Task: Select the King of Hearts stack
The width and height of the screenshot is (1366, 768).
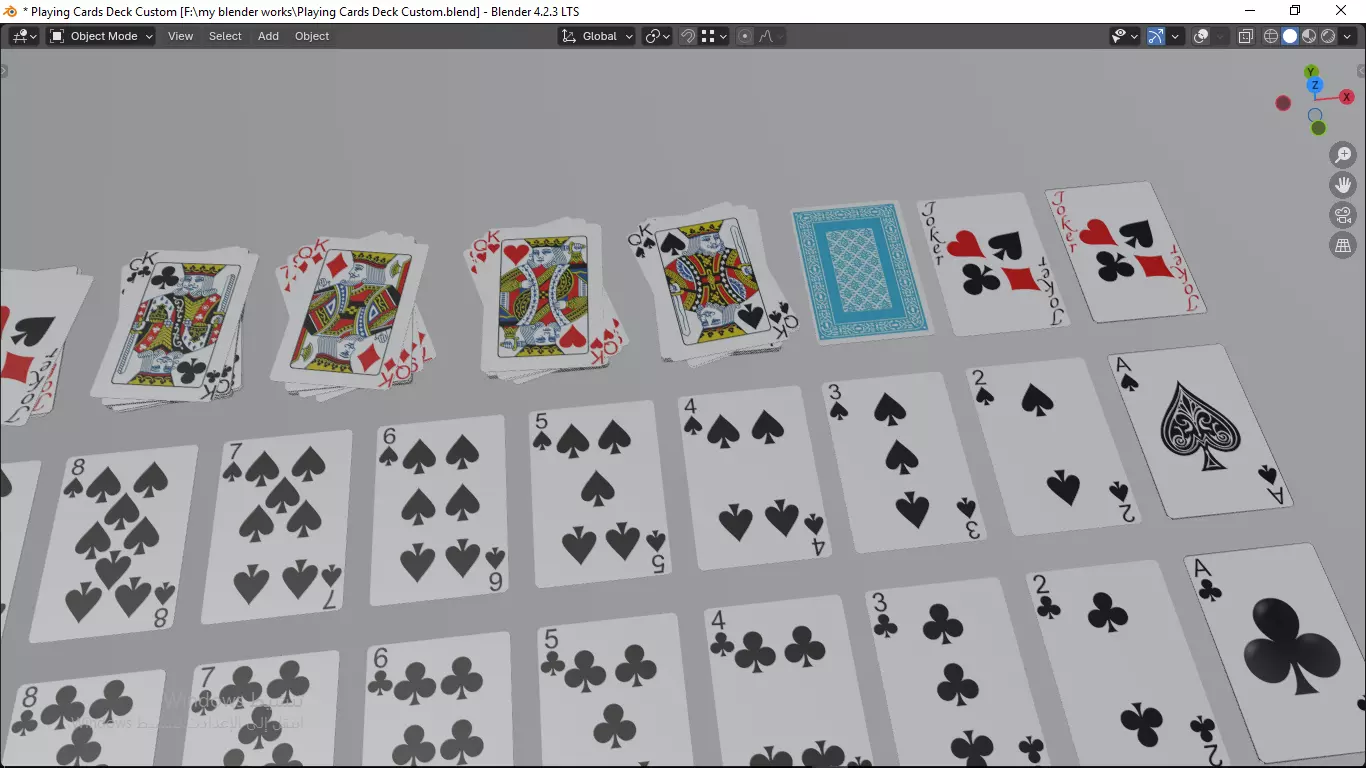Action: tap(547, 302)
